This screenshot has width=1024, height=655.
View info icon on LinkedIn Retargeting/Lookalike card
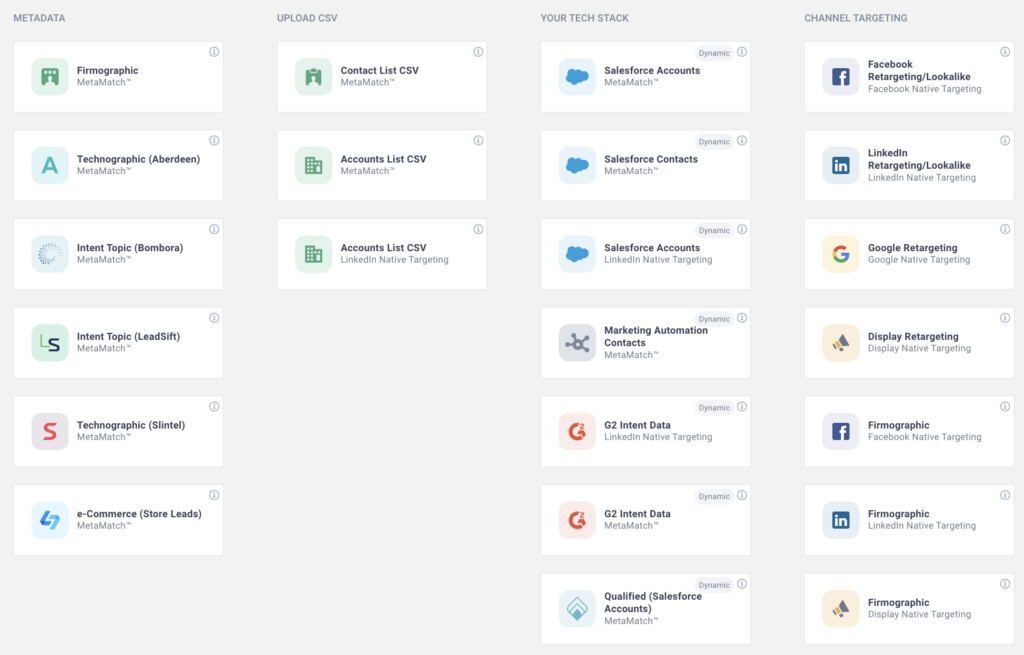click(x=1005, y=140)
